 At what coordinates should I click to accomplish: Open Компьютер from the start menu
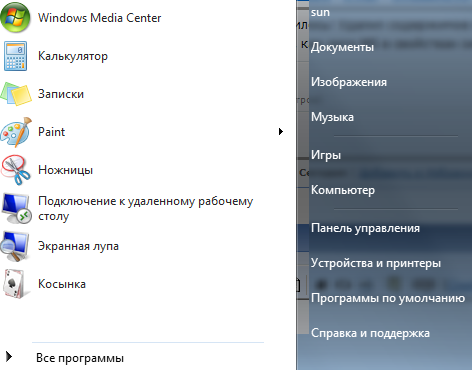click(x=343, y=190)
